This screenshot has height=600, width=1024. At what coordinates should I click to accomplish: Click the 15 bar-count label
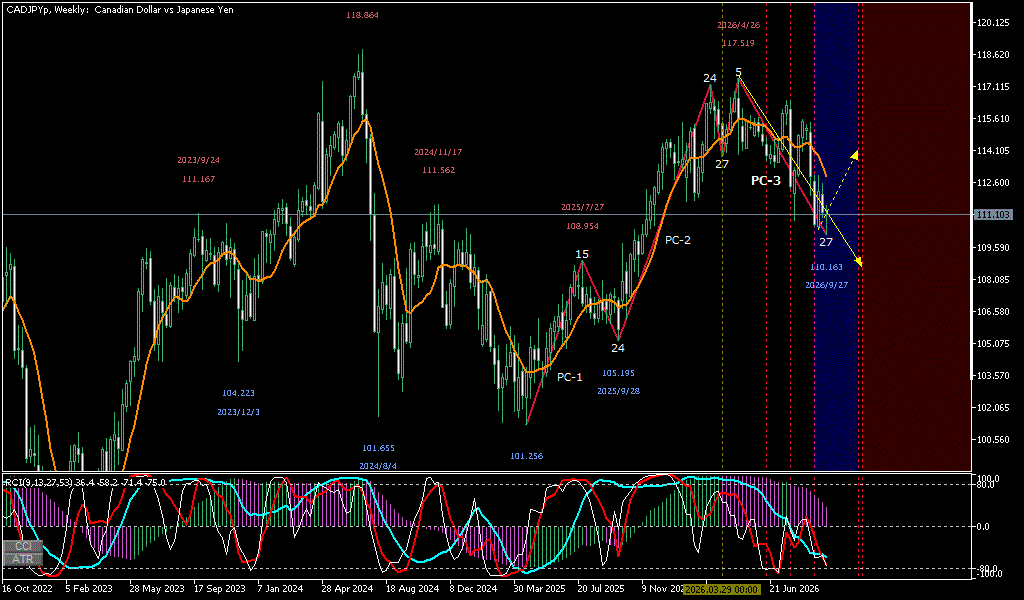coord(582,254)
